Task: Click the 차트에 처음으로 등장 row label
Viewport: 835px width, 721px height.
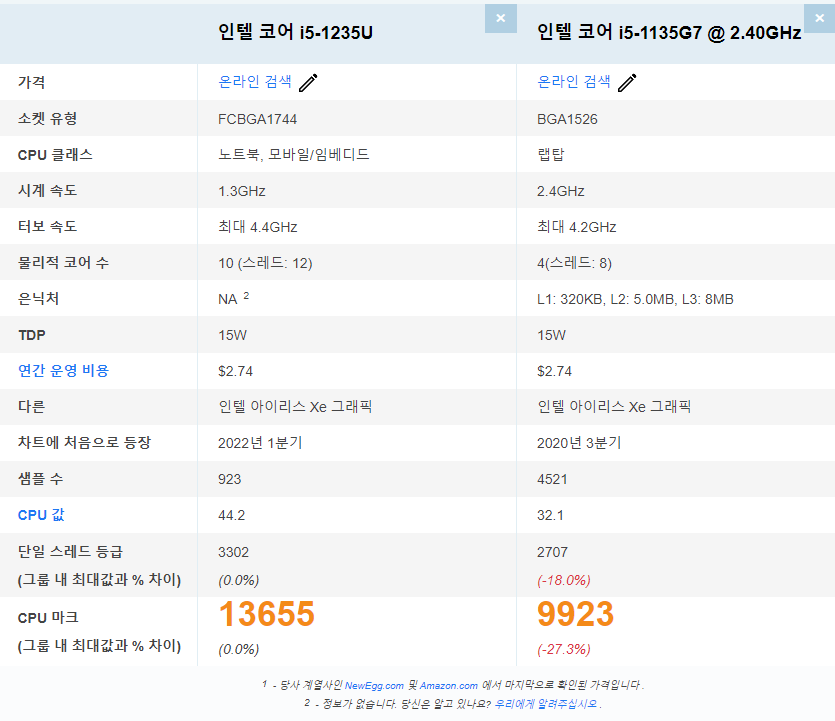Action: tap(85, 443)
